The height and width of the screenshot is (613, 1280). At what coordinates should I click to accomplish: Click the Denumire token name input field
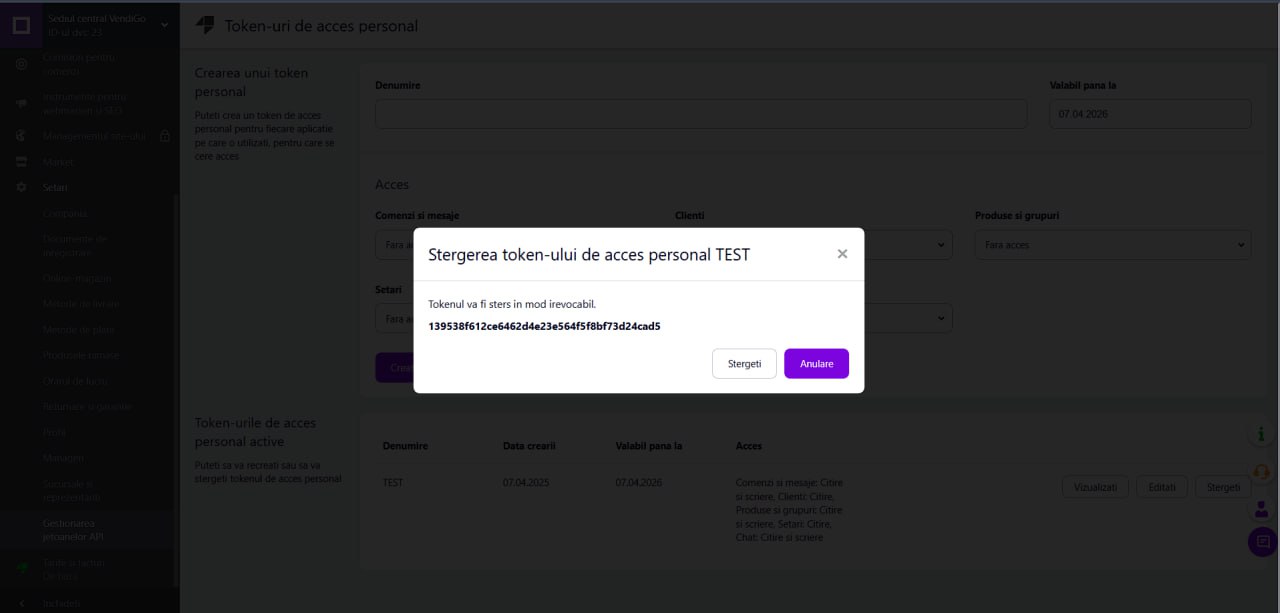(x=701, y=114)
